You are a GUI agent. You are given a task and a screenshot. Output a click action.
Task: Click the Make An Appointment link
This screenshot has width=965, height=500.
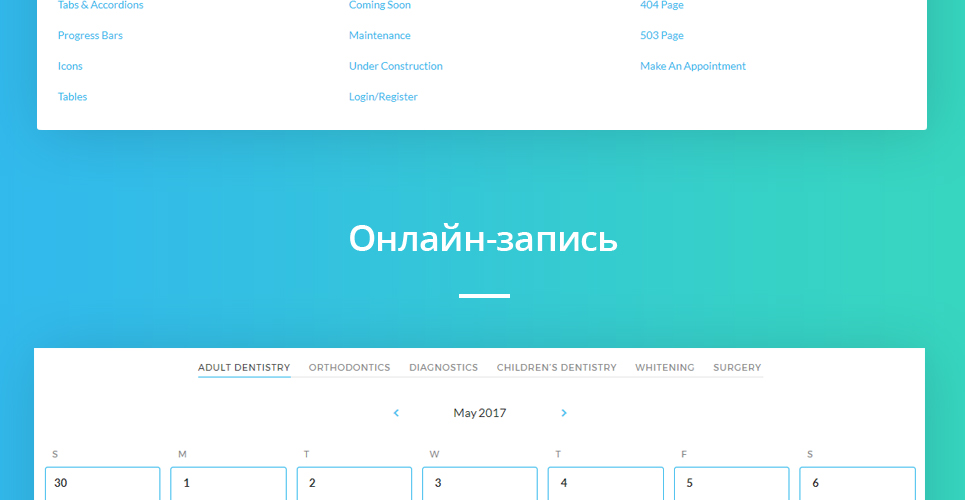point(693,66)
